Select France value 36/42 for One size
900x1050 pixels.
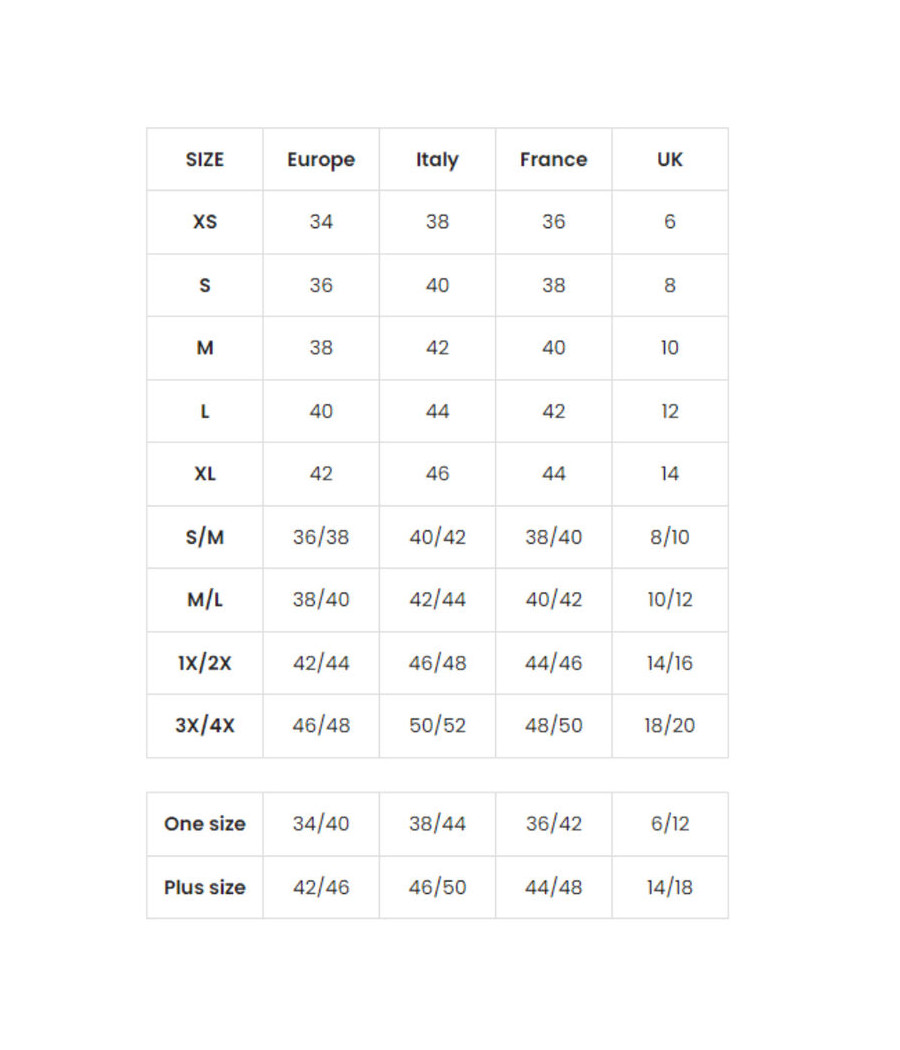coord(553,824)
